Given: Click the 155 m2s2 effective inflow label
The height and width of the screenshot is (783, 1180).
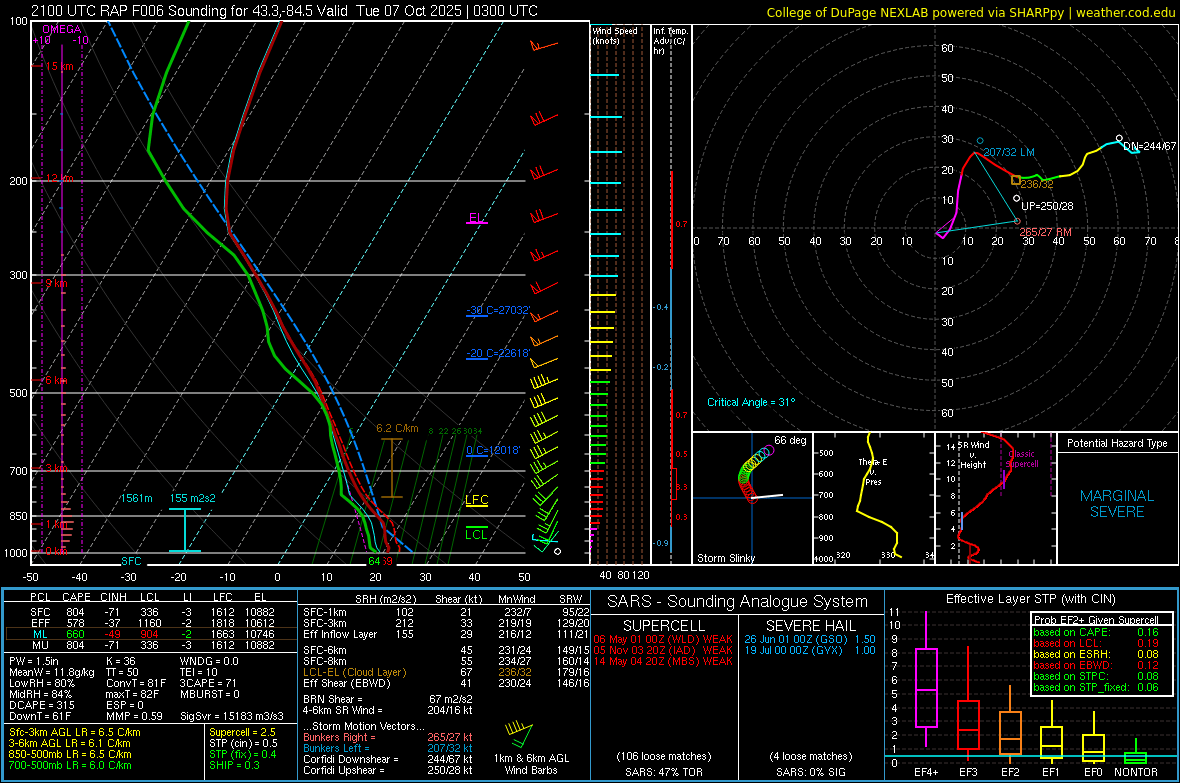Looking at the screenshot, I should coord(193,498).
